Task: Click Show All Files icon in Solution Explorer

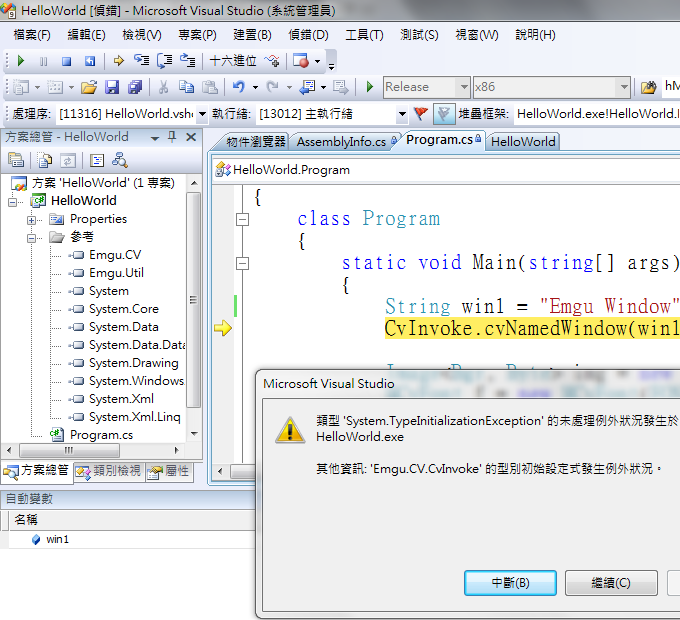Action: coord(45,160)
